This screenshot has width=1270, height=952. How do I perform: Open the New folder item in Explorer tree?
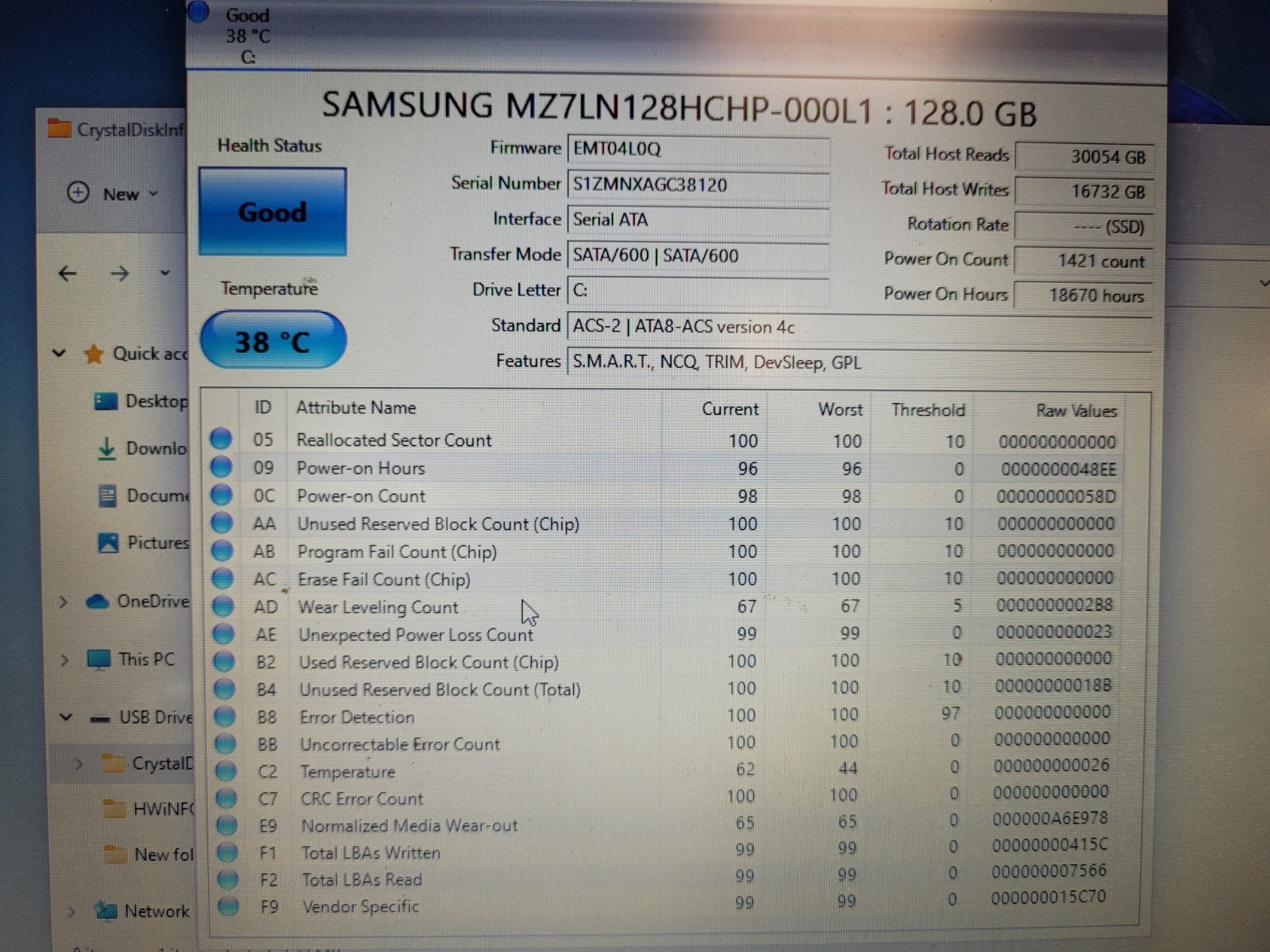150,854
